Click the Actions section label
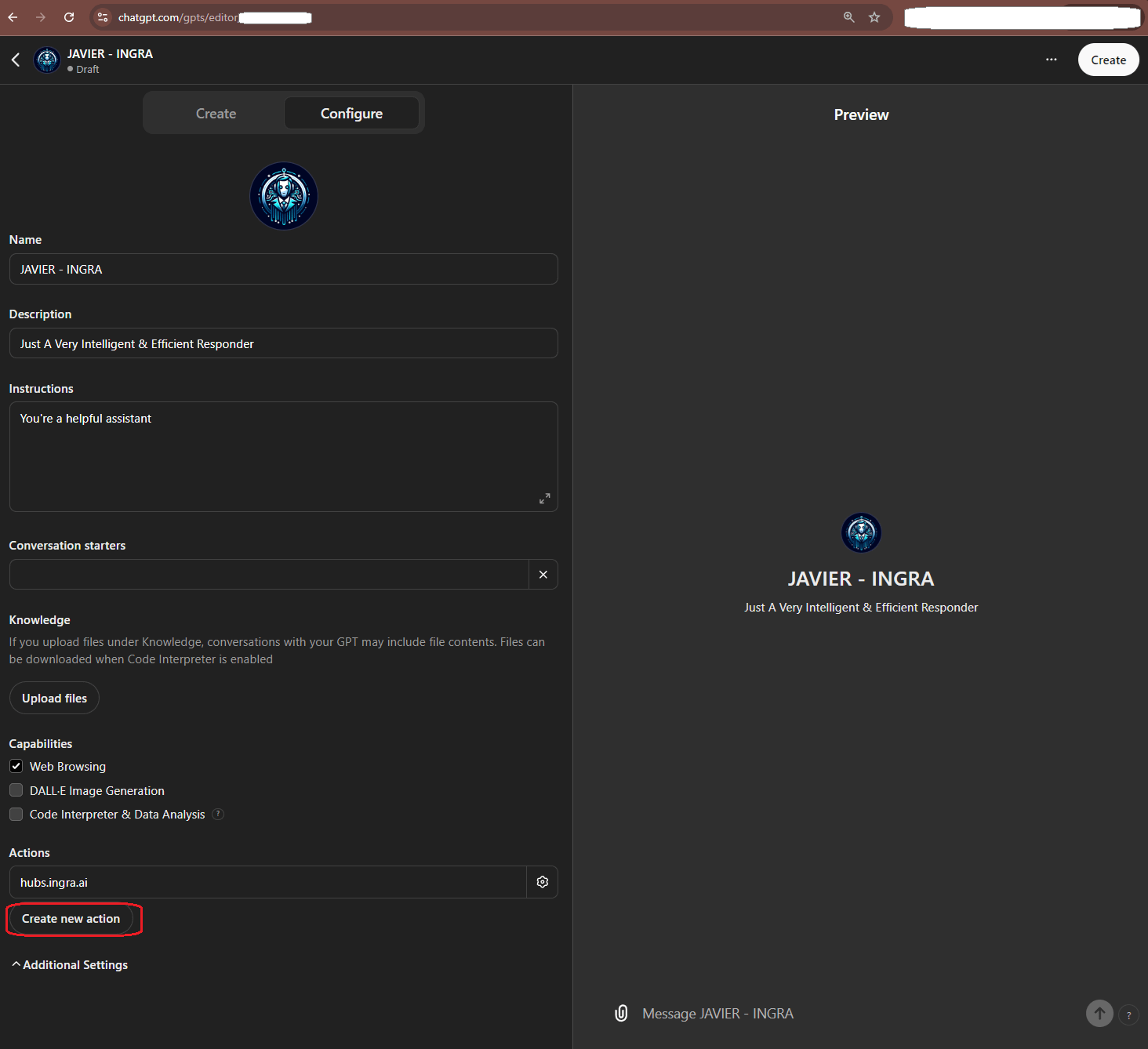Screen dimensions: 1148x1049 click(29, 852)
